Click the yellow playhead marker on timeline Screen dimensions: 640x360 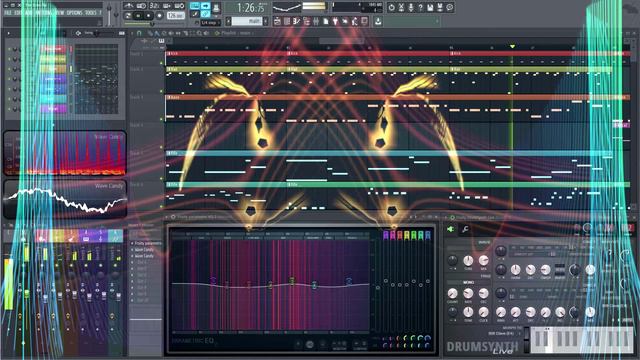512,47
